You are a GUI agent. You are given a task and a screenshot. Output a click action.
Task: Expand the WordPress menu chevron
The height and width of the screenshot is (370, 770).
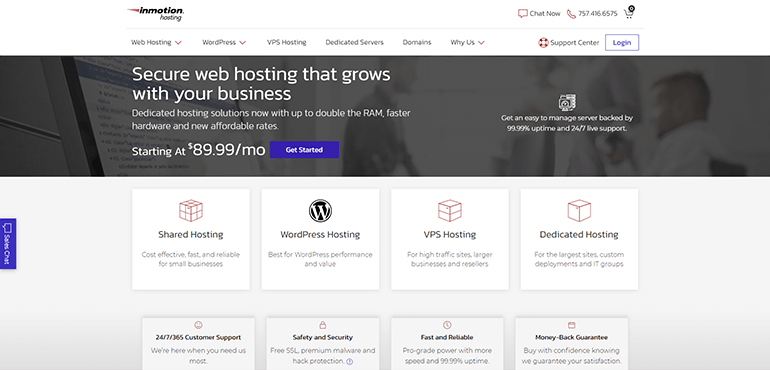[243, 43]
